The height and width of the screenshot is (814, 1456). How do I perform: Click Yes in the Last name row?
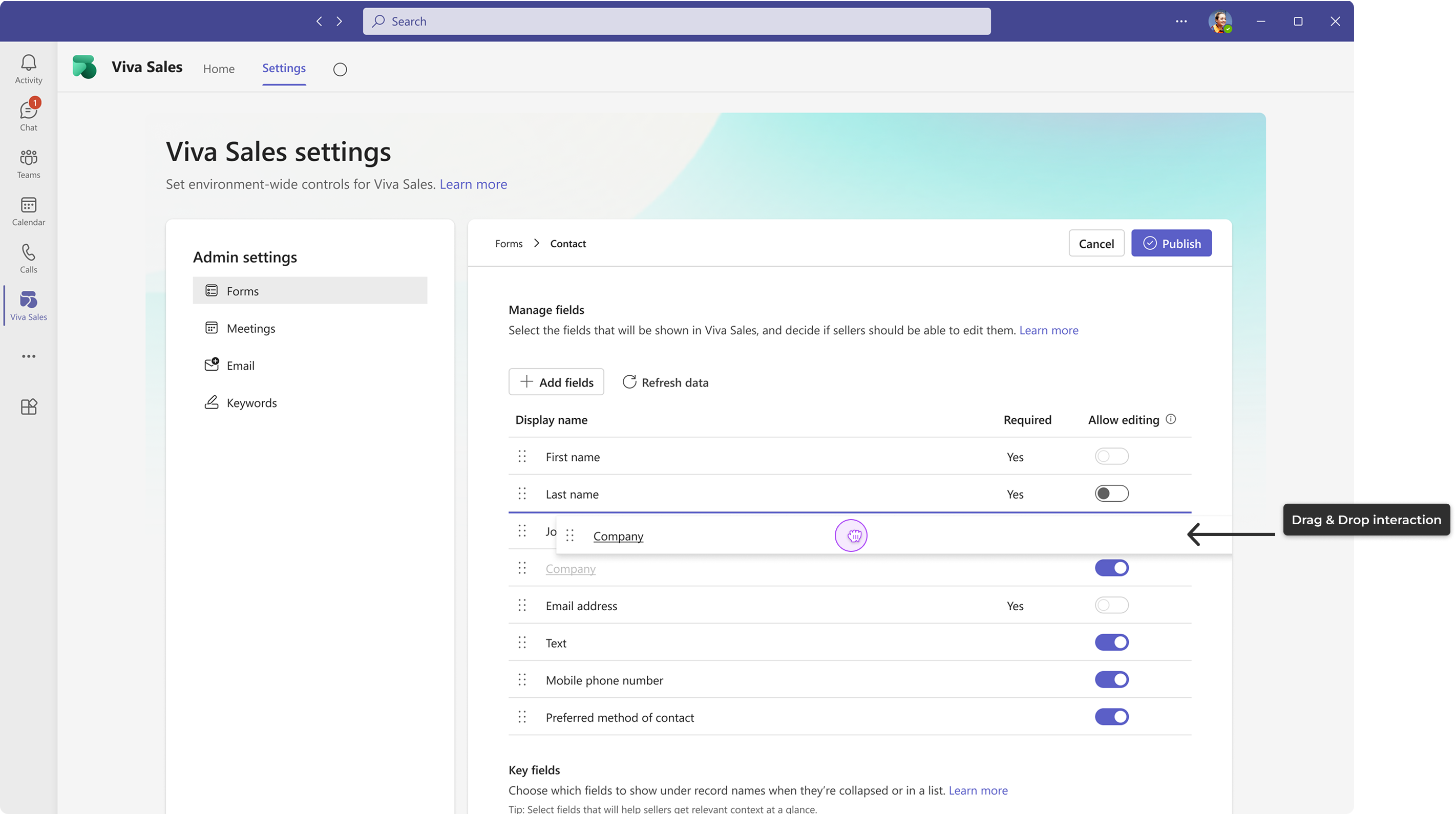(1015, 494)
